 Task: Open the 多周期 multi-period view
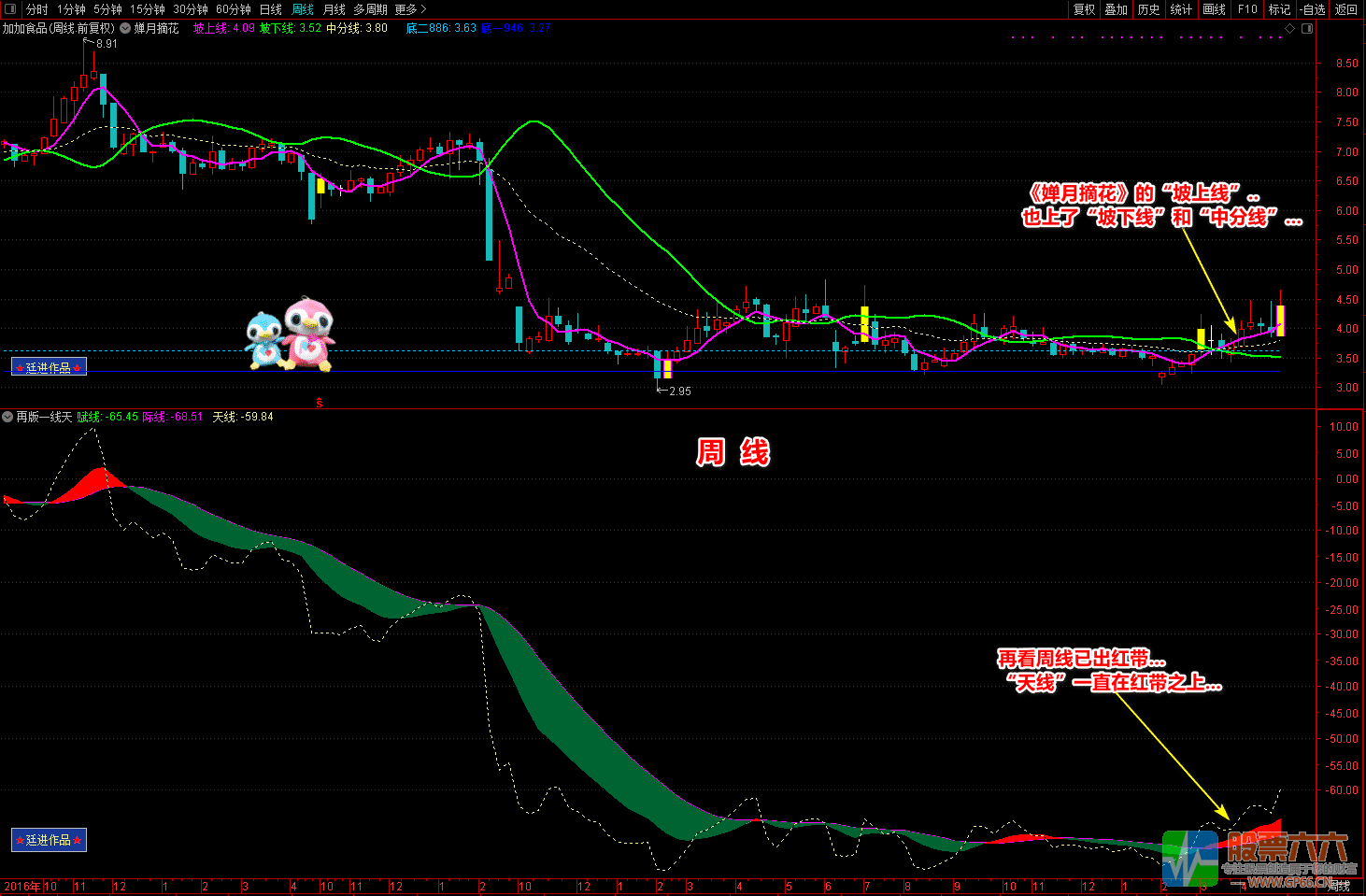(370, 9)
